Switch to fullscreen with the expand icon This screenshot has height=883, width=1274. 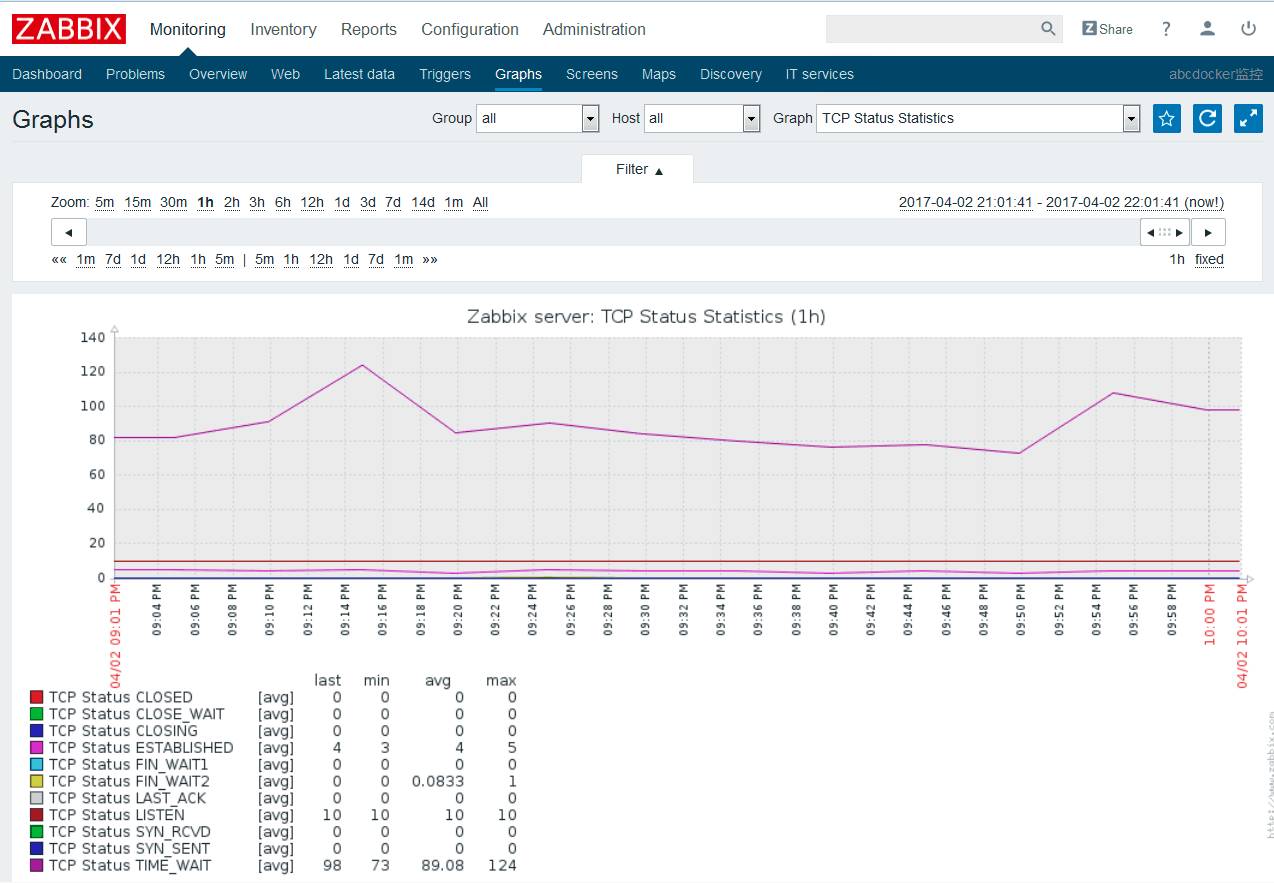coord(1248,118)
